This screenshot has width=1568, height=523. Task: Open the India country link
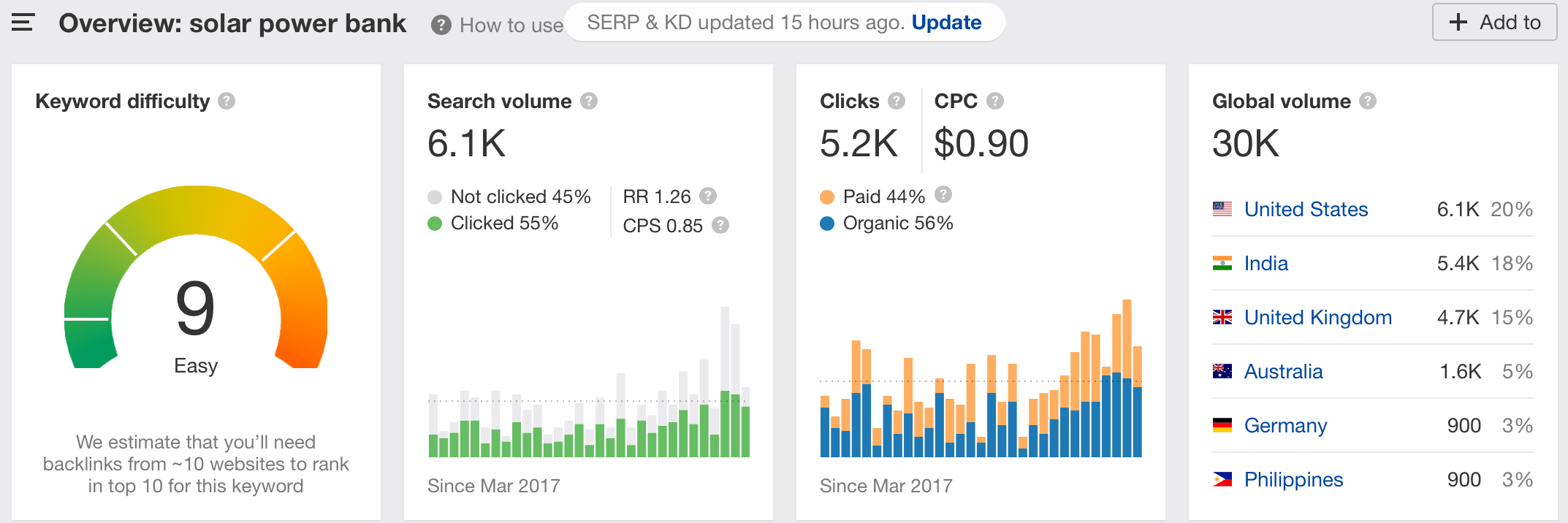coord(1266,264)
